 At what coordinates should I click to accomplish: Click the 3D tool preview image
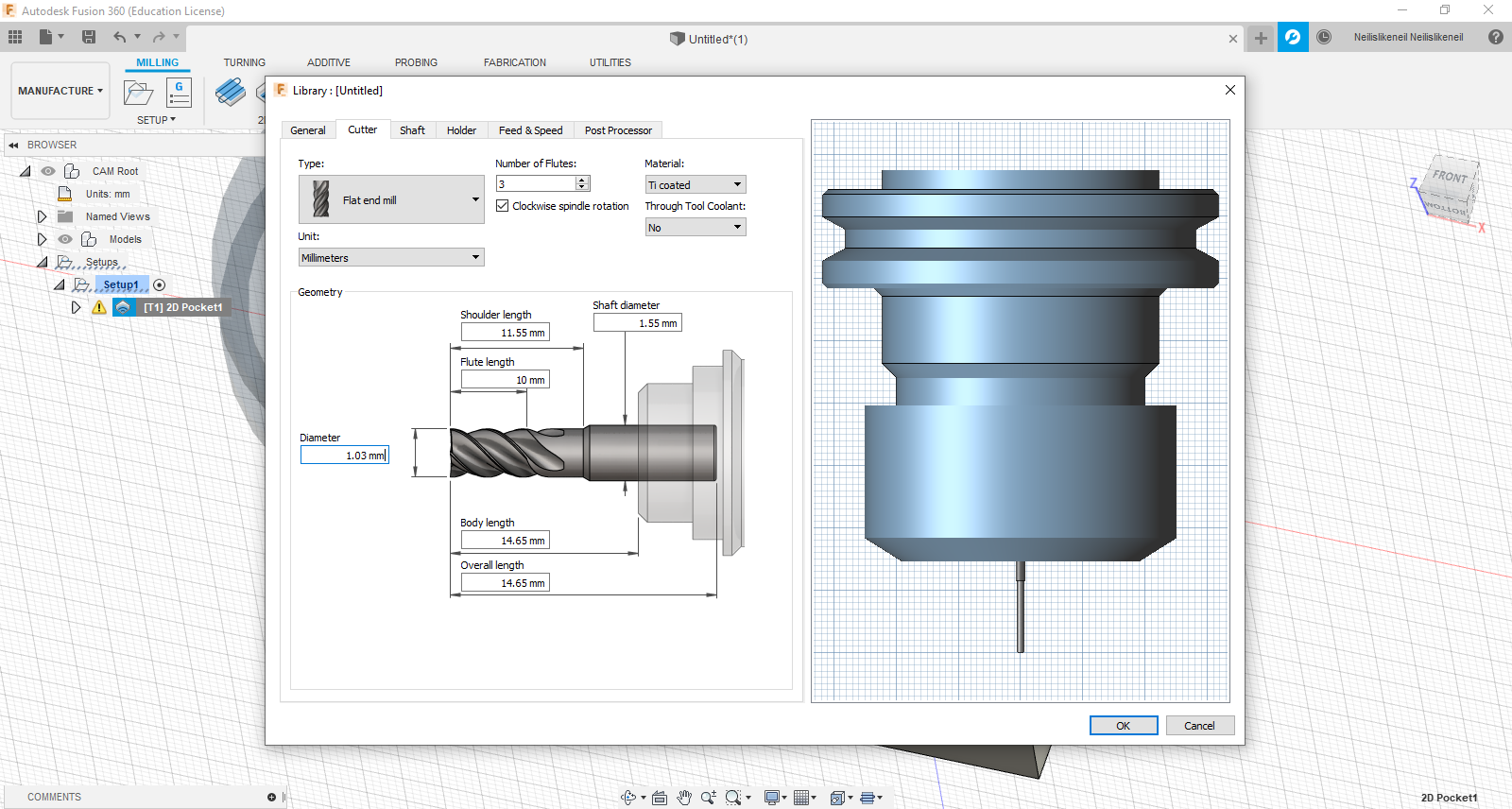(x=1021, y=411)
